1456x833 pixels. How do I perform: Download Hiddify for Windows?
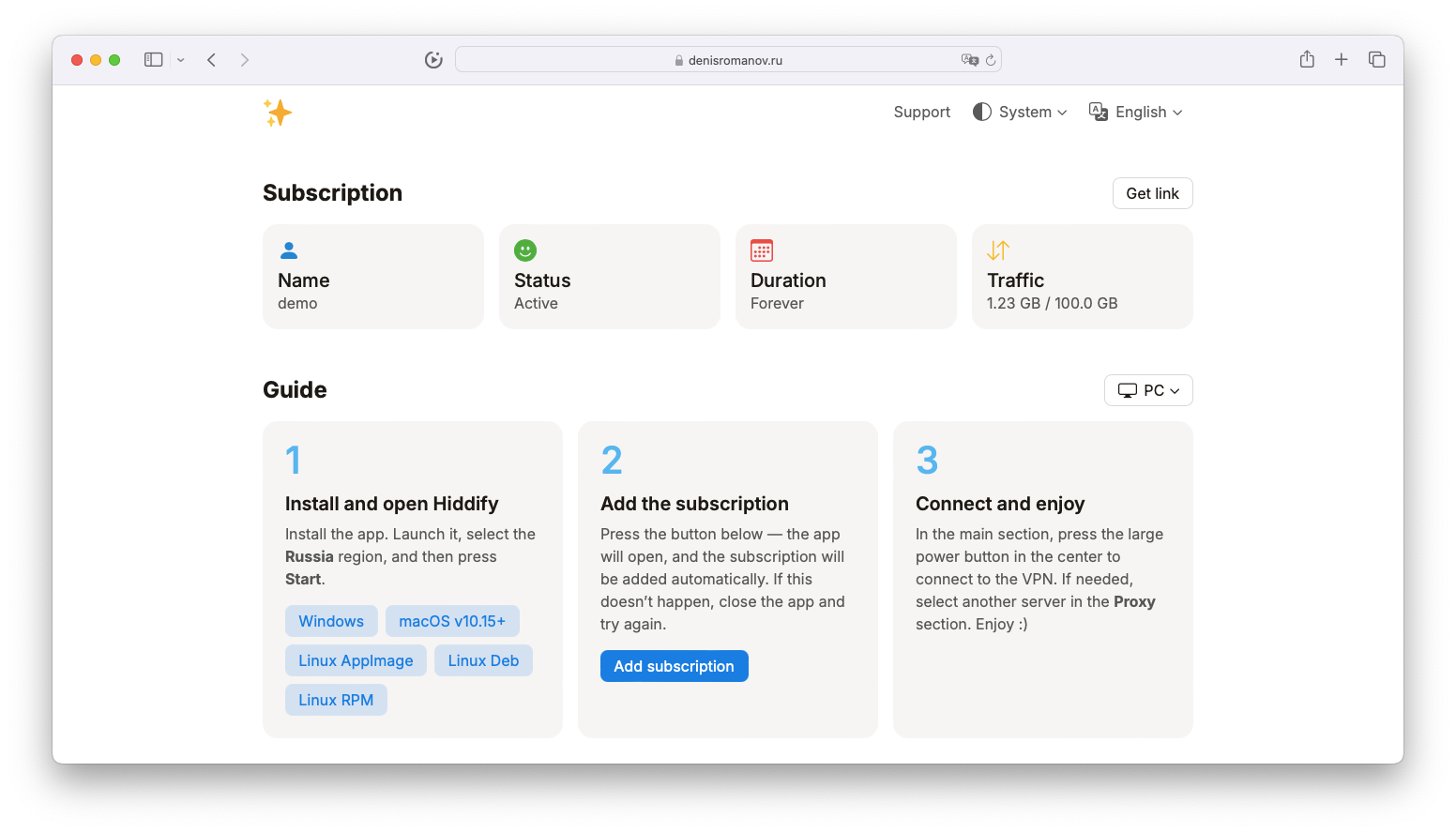tap(331, 621)
